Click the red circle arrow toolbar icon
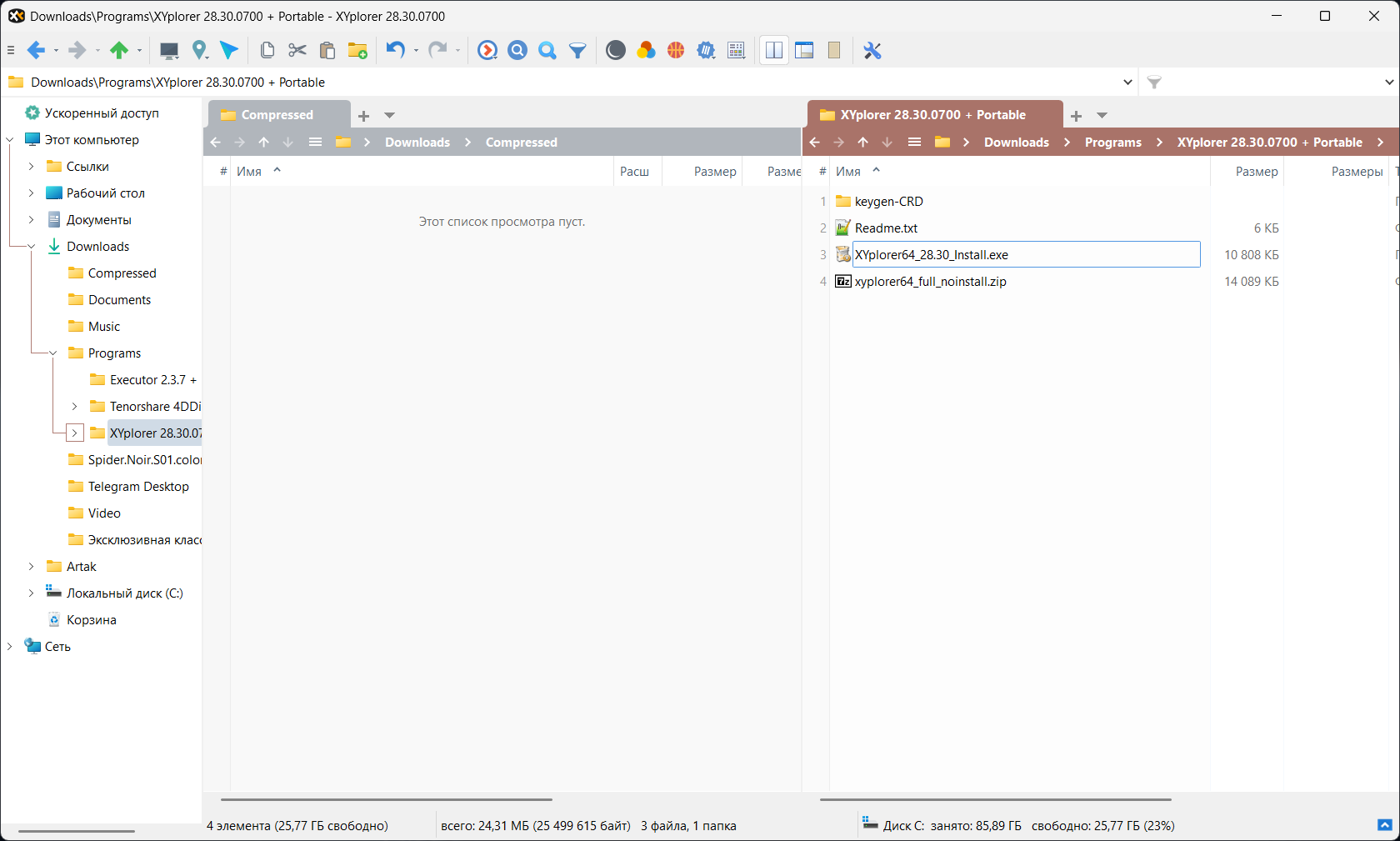Screen dimensions: 1400x841 [487, 51]
